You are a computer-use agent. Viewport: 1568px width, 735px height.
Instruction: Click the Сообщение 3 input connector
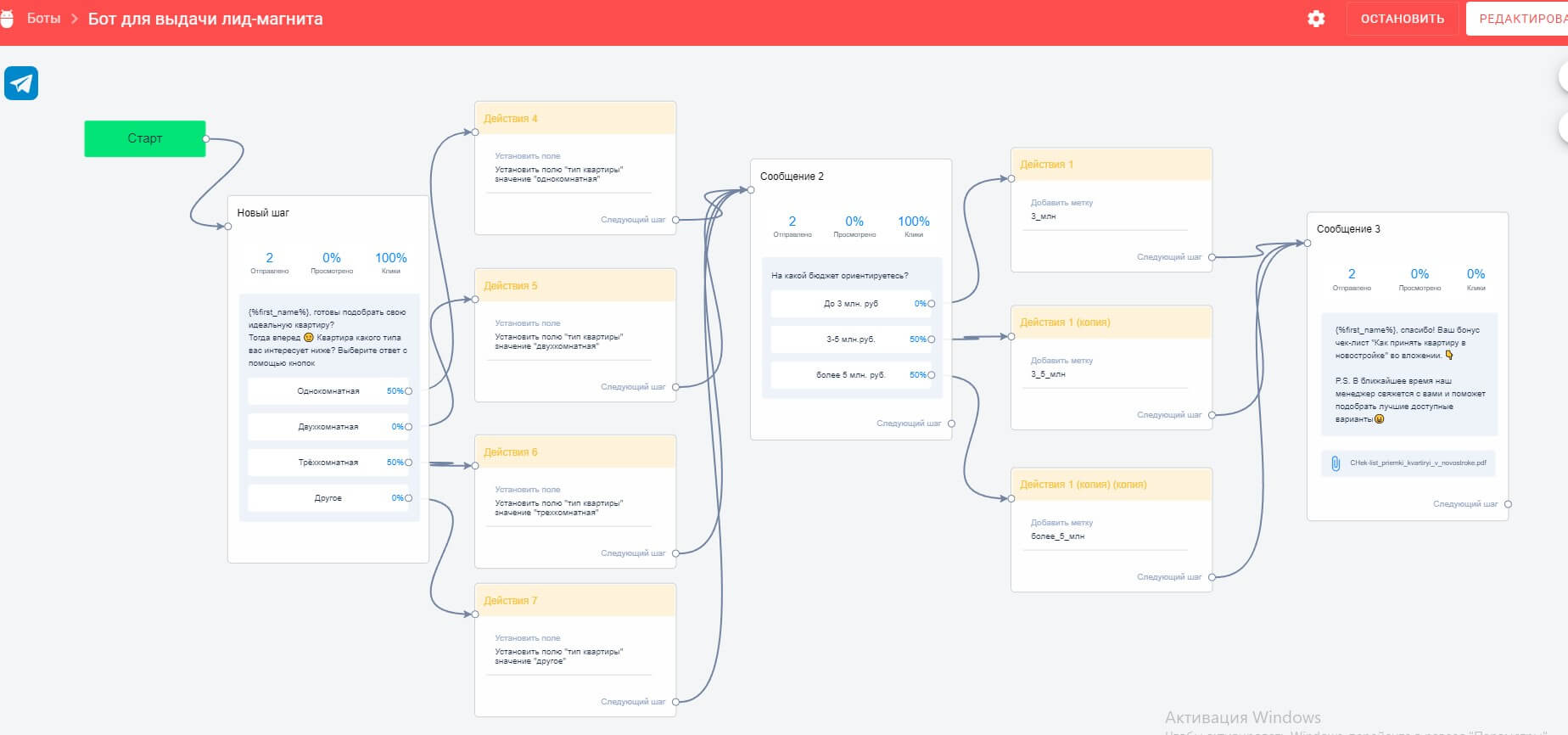(1308, 244)
